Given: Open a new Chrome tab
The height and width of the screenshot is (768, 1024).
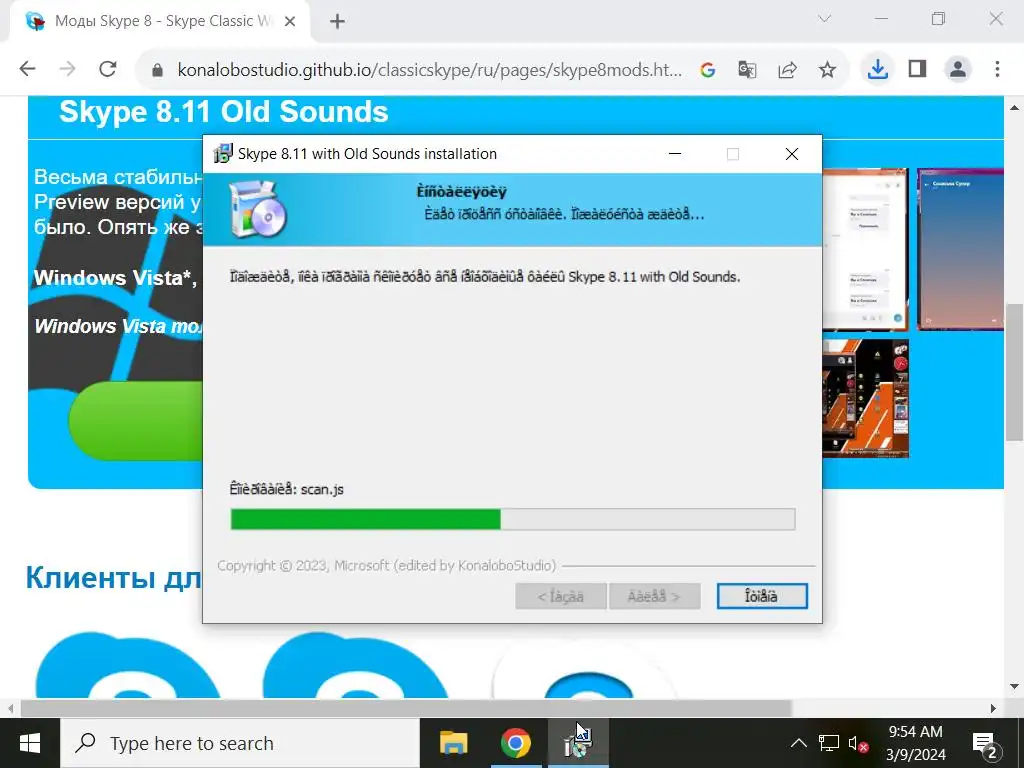Looking at the screenshot, I should click(337, 22).
